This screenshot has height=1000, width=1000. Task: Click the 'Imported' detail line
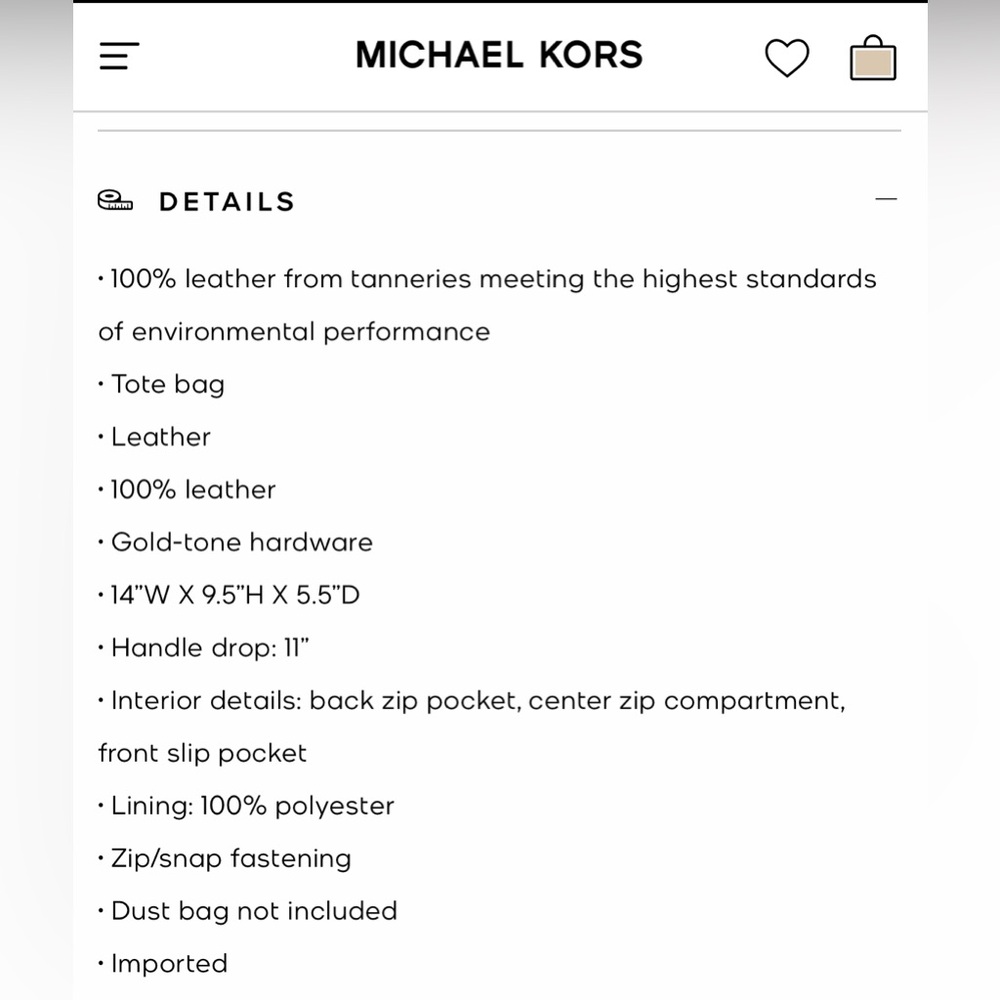(163, 964)
